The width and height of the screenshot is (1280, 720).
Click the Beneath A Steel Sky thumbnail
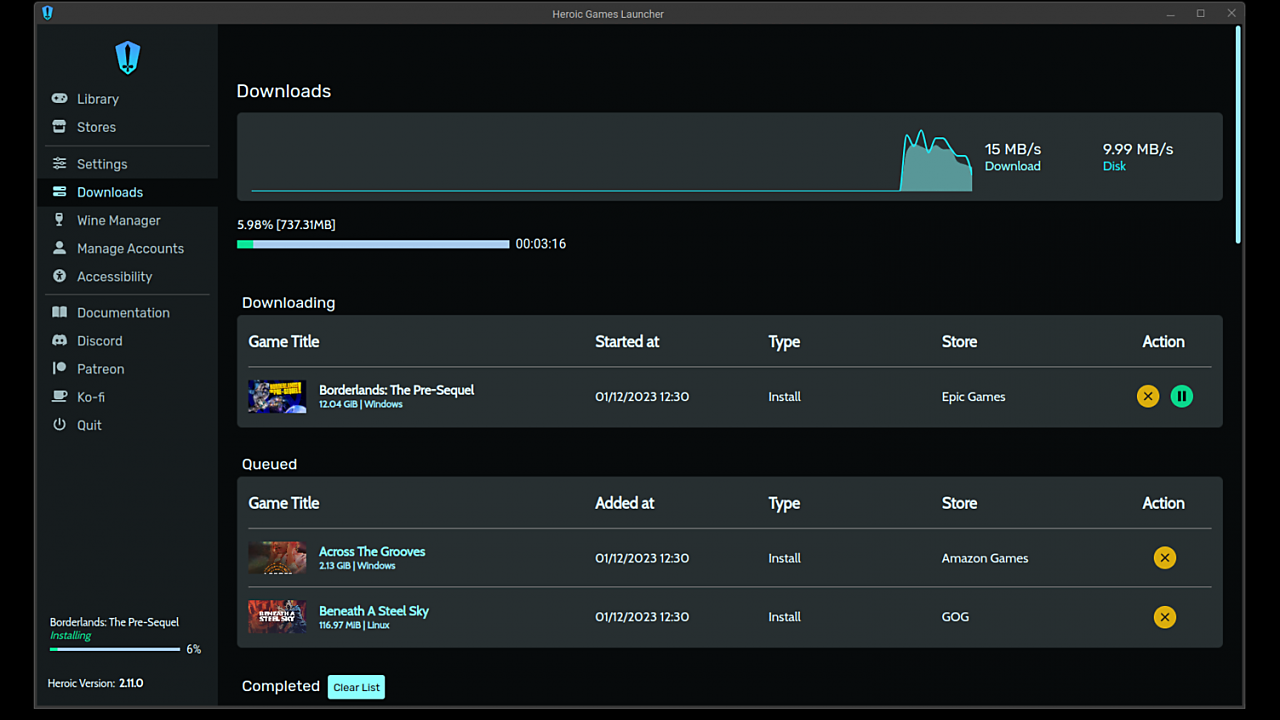(277, 617)
